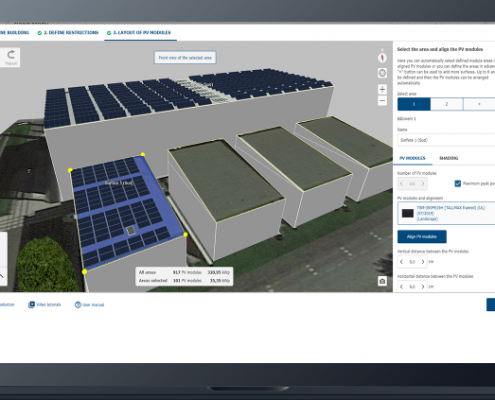Image resolution: width=495 pixels, height=400 pixels.
Task: Click the Align PV modules button
Action: click(x=422, y=237)
